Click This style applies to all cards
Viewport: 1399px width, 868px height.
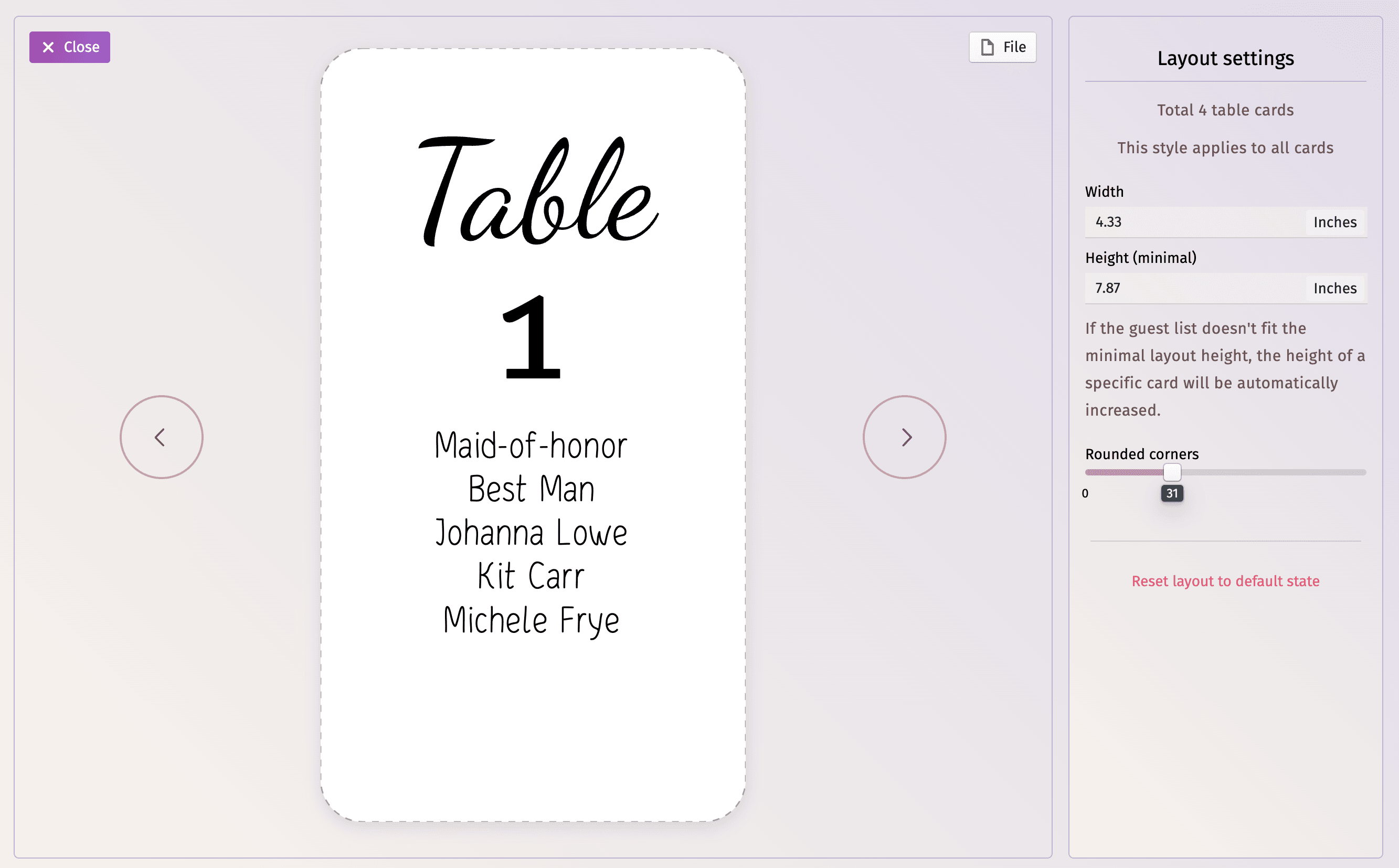tap(1225, 147)
